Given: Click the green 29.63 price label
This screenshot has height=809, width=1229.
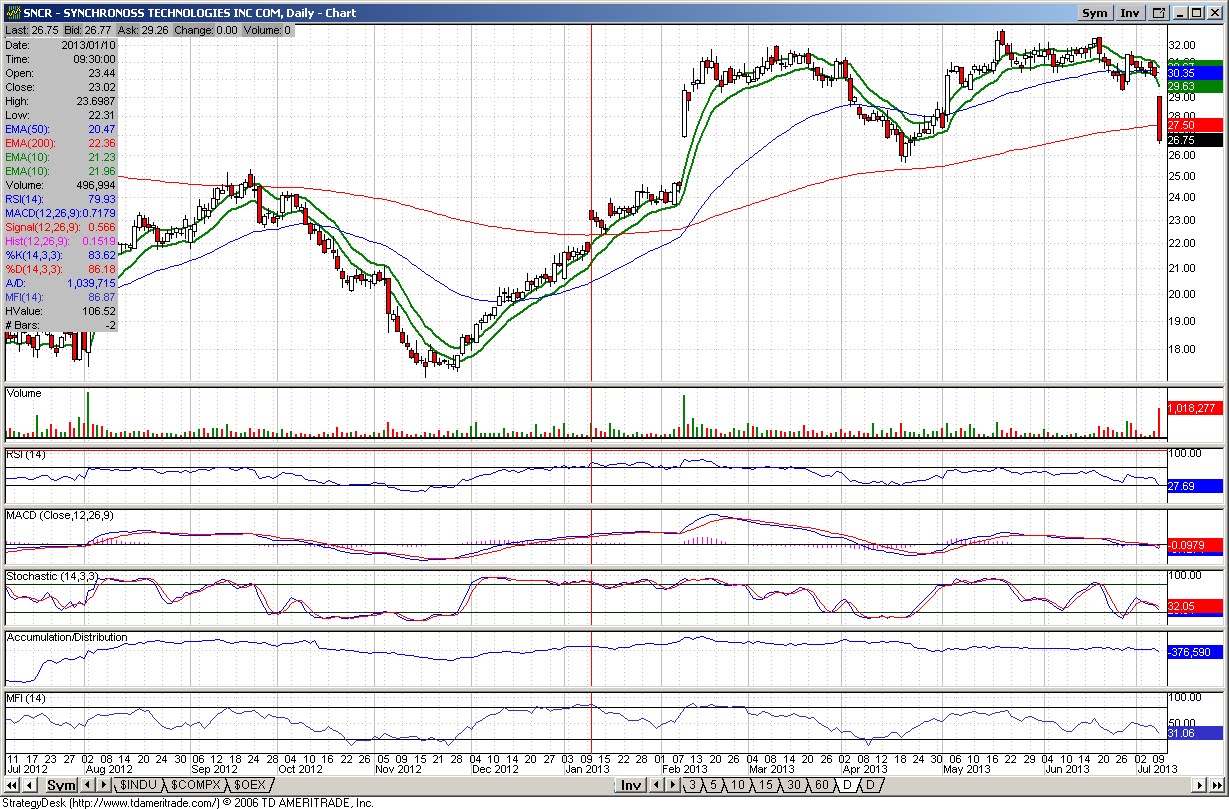Looking at the screenshot, I should [1195, 86].
